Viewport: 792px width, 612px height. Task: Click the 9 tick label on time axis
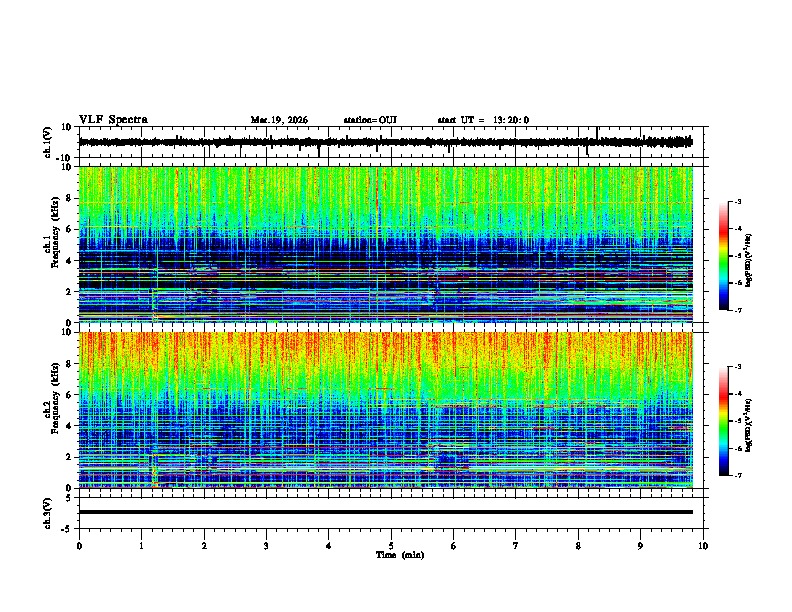point(640,546)
